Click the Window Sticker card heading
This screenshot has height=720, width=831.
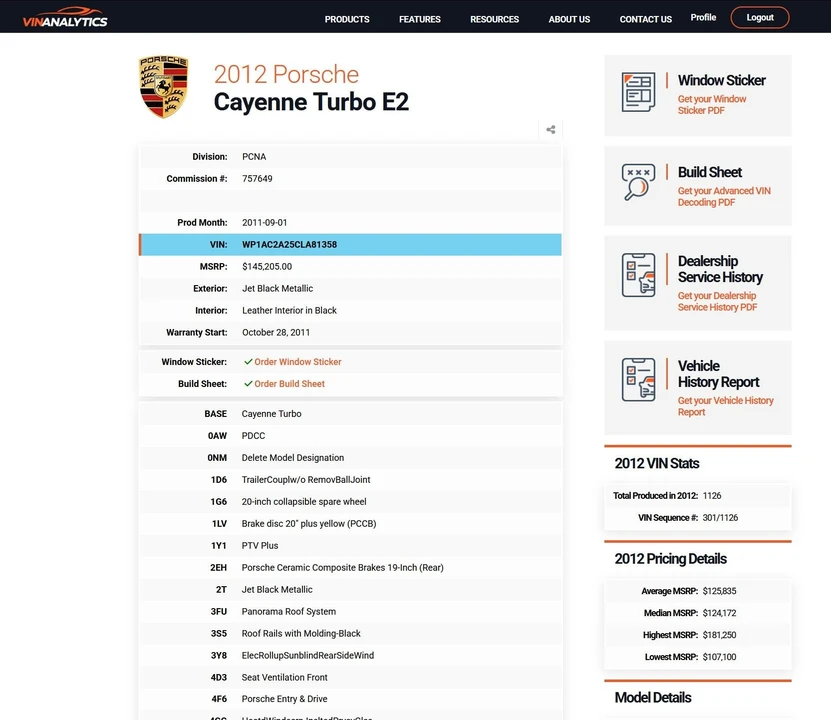(722, 80)
